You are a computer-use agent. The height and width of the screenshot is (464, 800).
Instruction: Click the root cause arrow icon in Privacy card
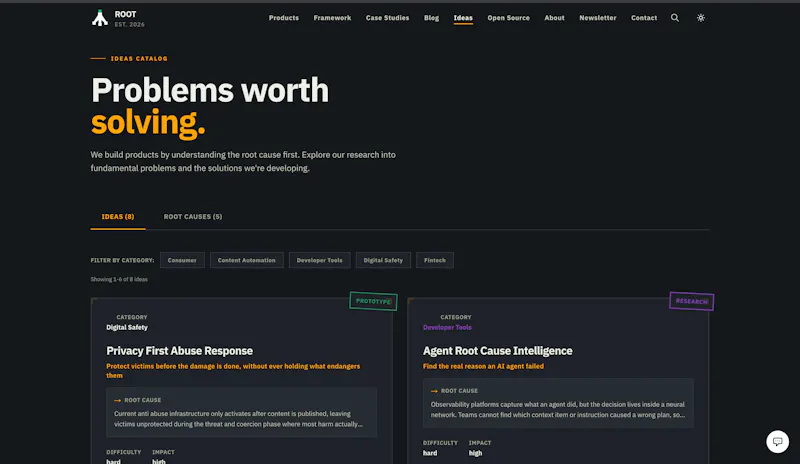click(117, 400)
